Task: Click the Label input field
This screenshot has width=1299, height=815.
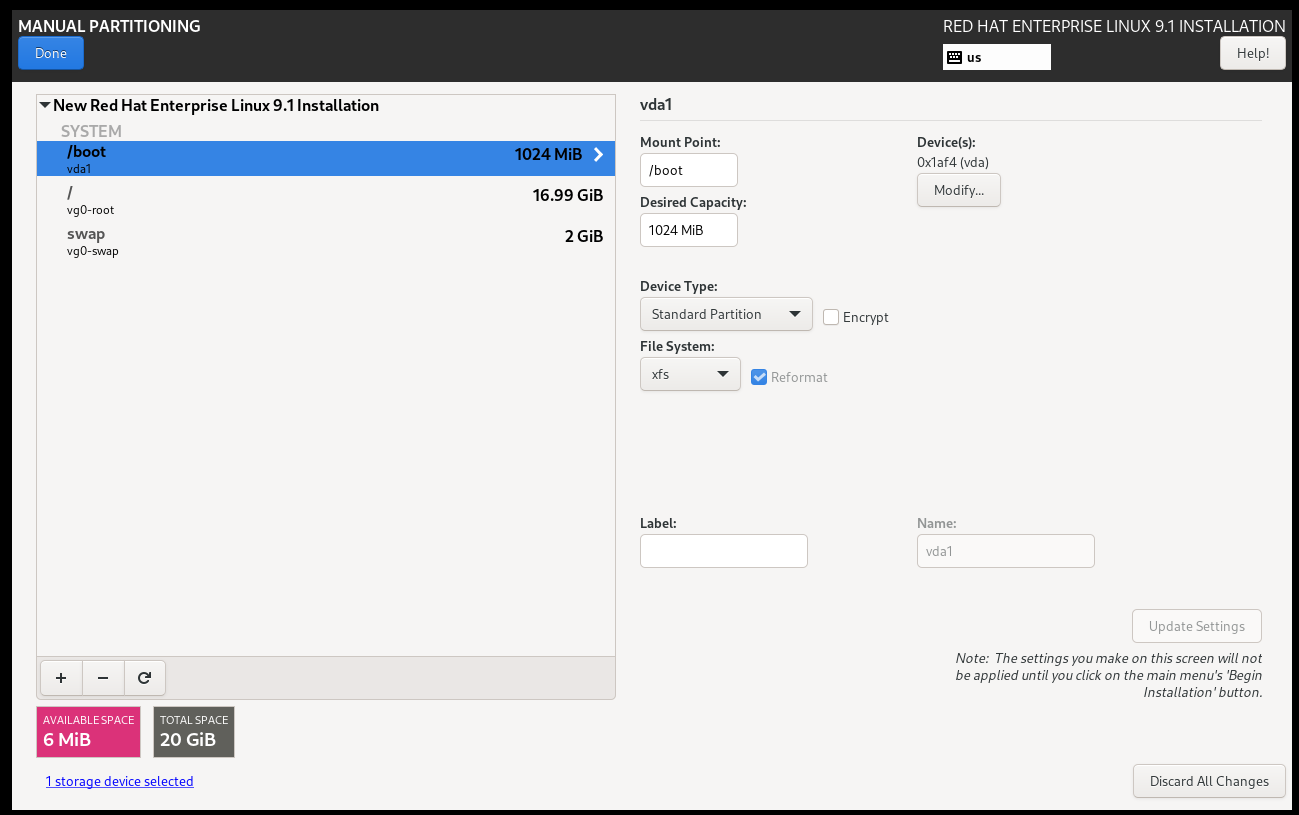Action: pos(724,551)
